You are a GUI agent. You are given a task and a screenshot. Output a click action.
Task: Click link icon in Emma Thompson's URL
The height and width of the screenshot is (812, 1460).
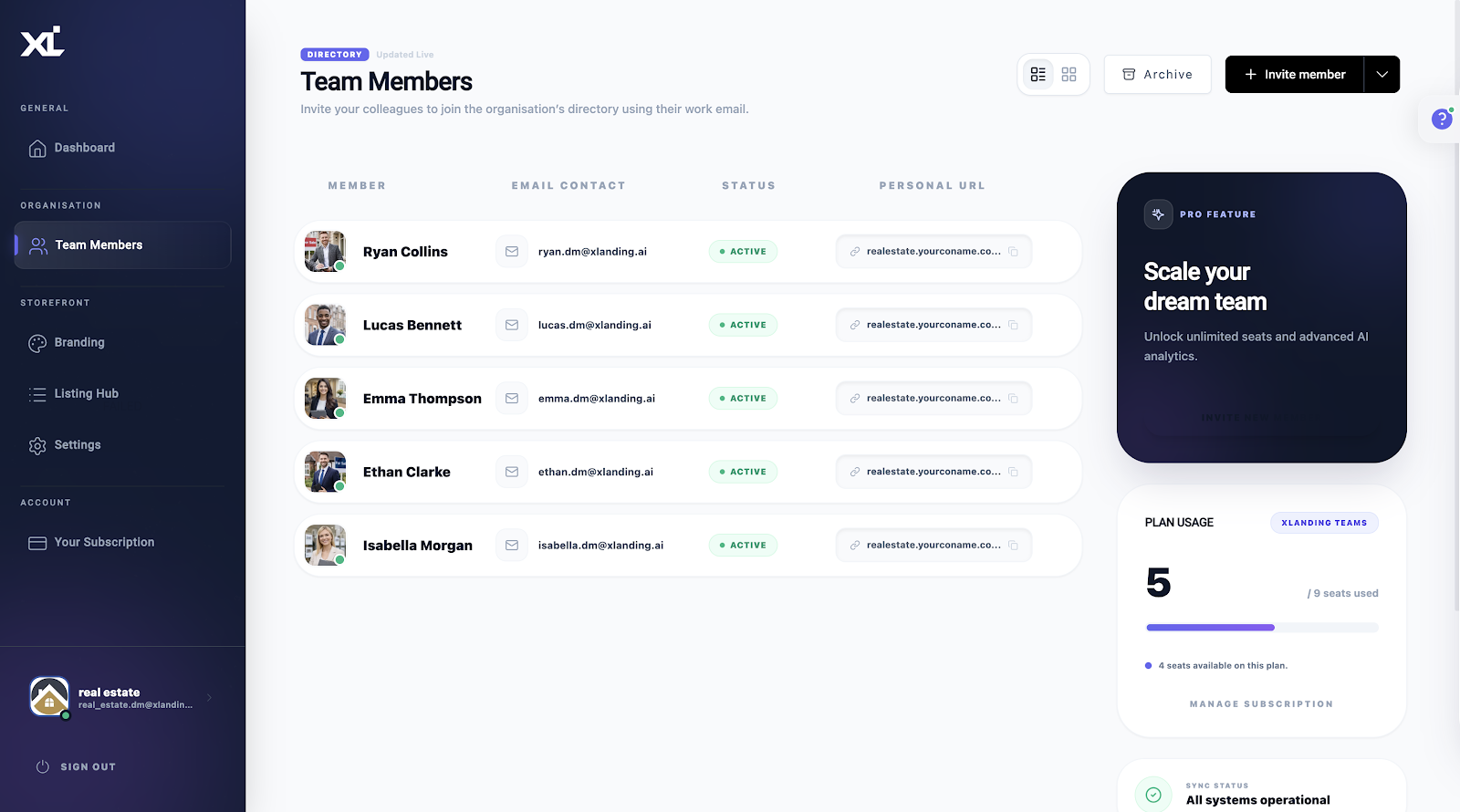tap(855, 399)
